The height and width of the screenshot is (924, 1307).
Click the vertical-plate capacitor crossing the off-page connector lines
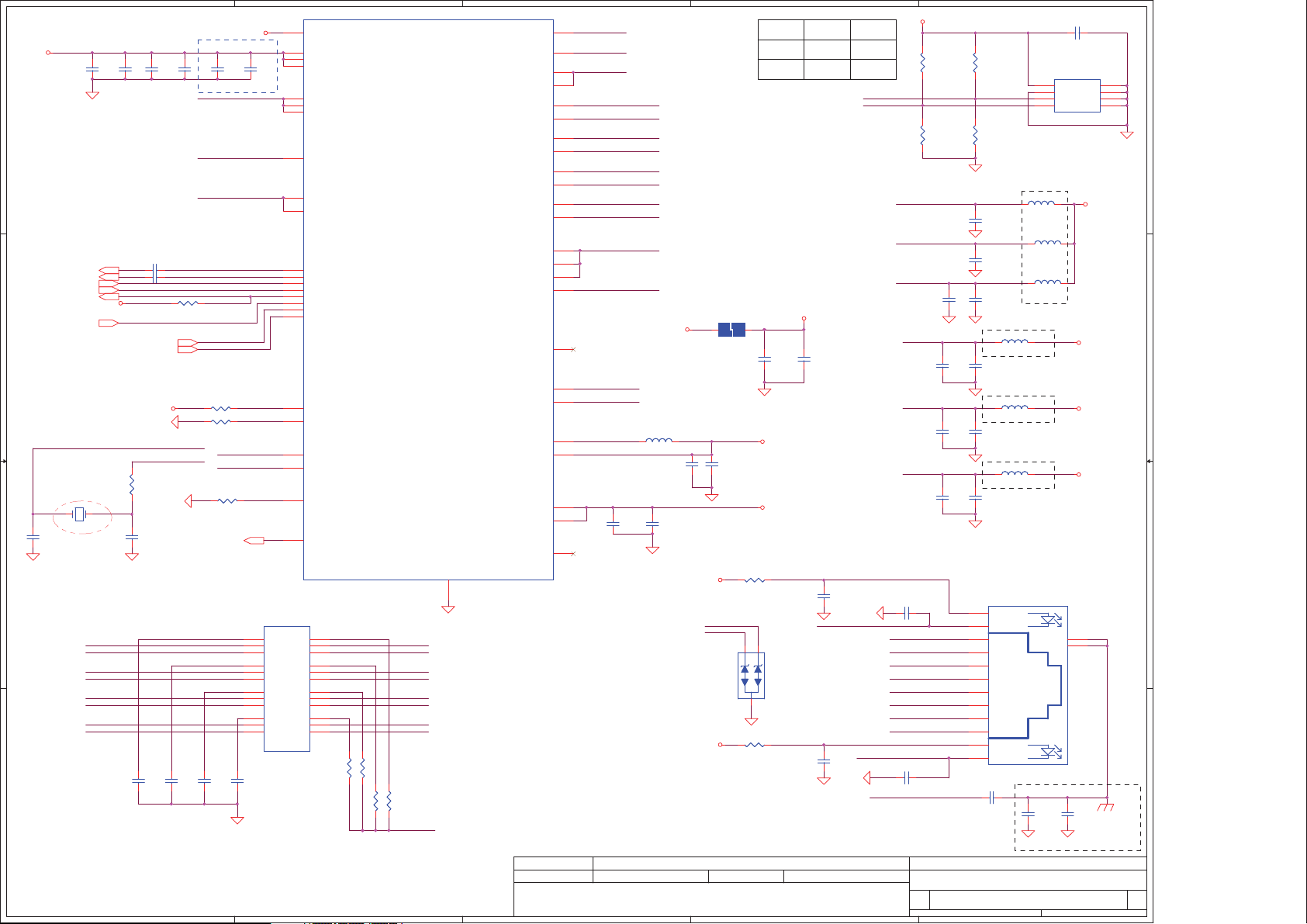pos(155,273)
